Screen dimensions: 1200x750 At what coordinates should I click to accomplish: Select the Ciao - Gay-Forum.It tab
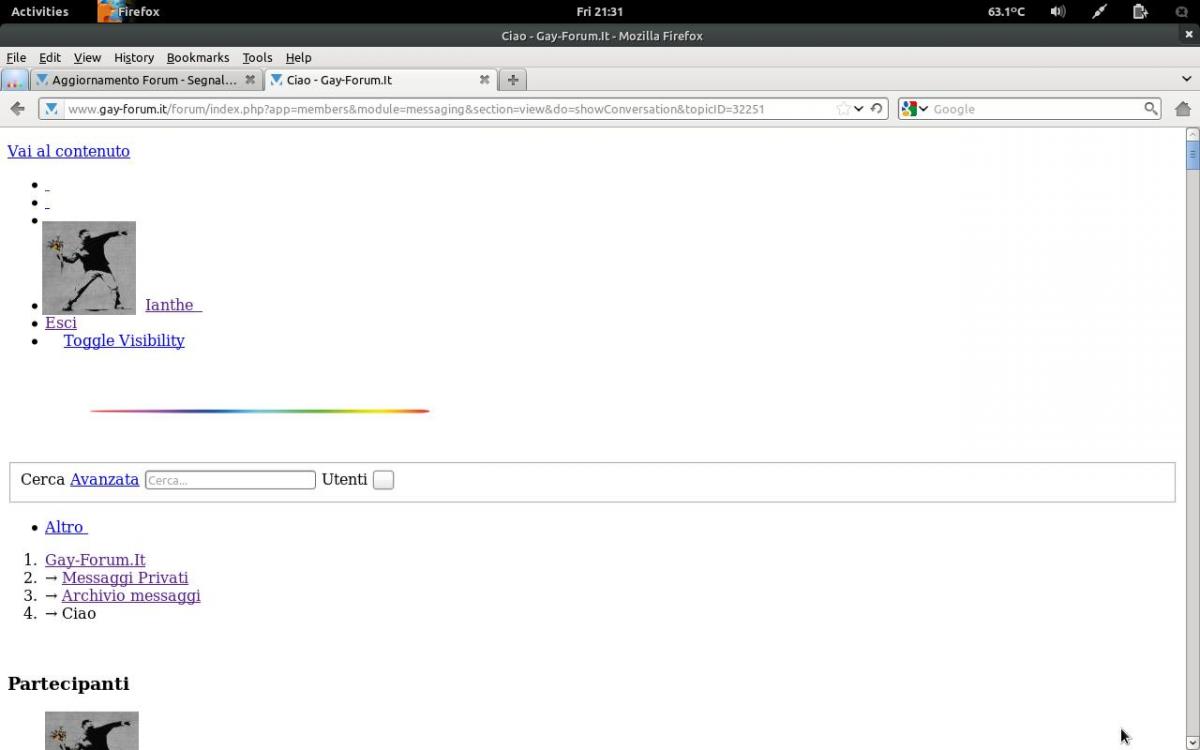tap(380, 80)
